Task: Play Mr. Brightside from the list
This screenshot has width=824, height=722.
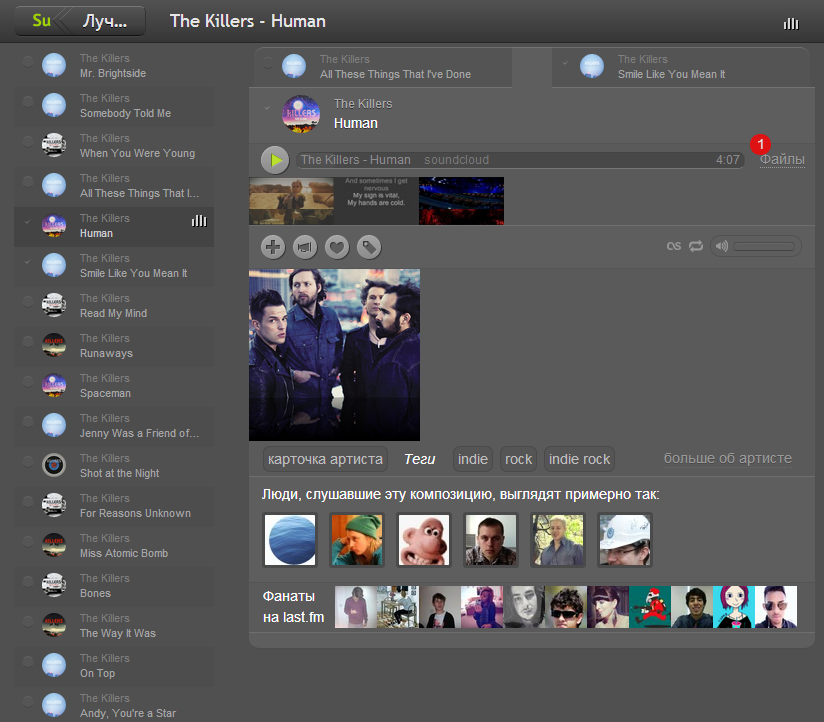Action: (x=114, y=66)
